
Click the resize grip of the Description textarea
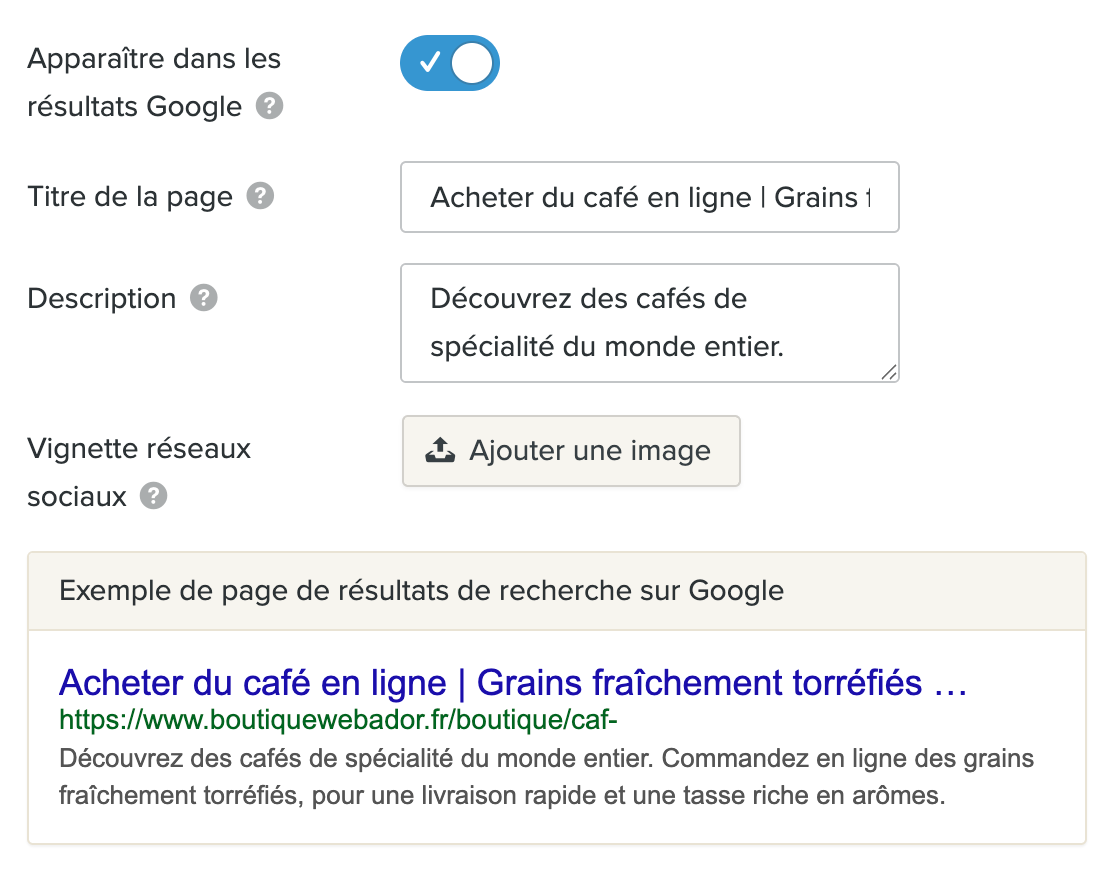889,372
